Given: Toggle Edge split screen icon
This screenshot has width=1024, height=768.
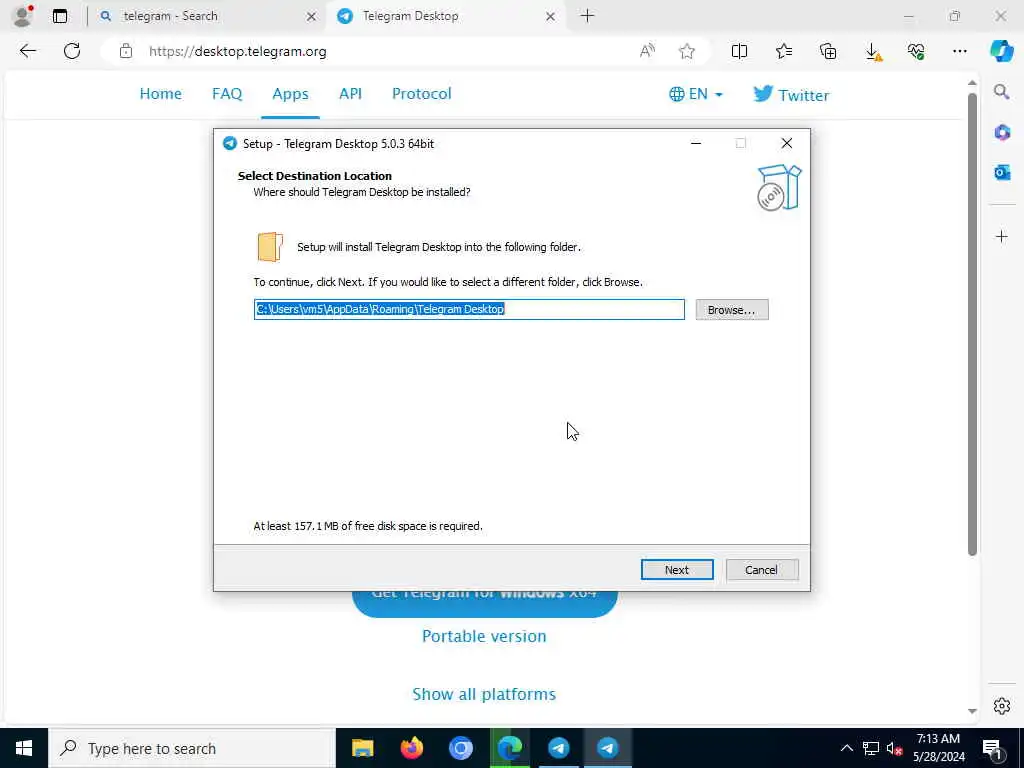Looking at the screenshot, I should click(739, 51).
